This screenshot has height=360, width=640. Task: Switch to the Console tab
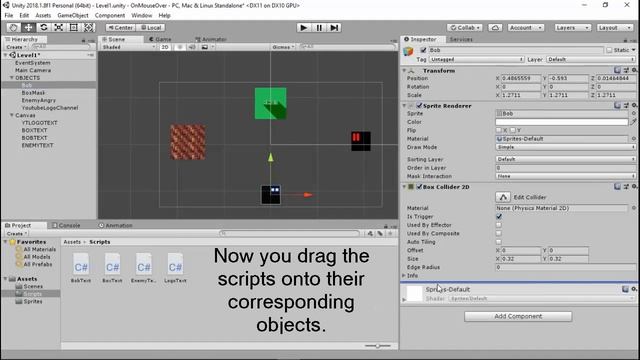(x=66, y=225)
